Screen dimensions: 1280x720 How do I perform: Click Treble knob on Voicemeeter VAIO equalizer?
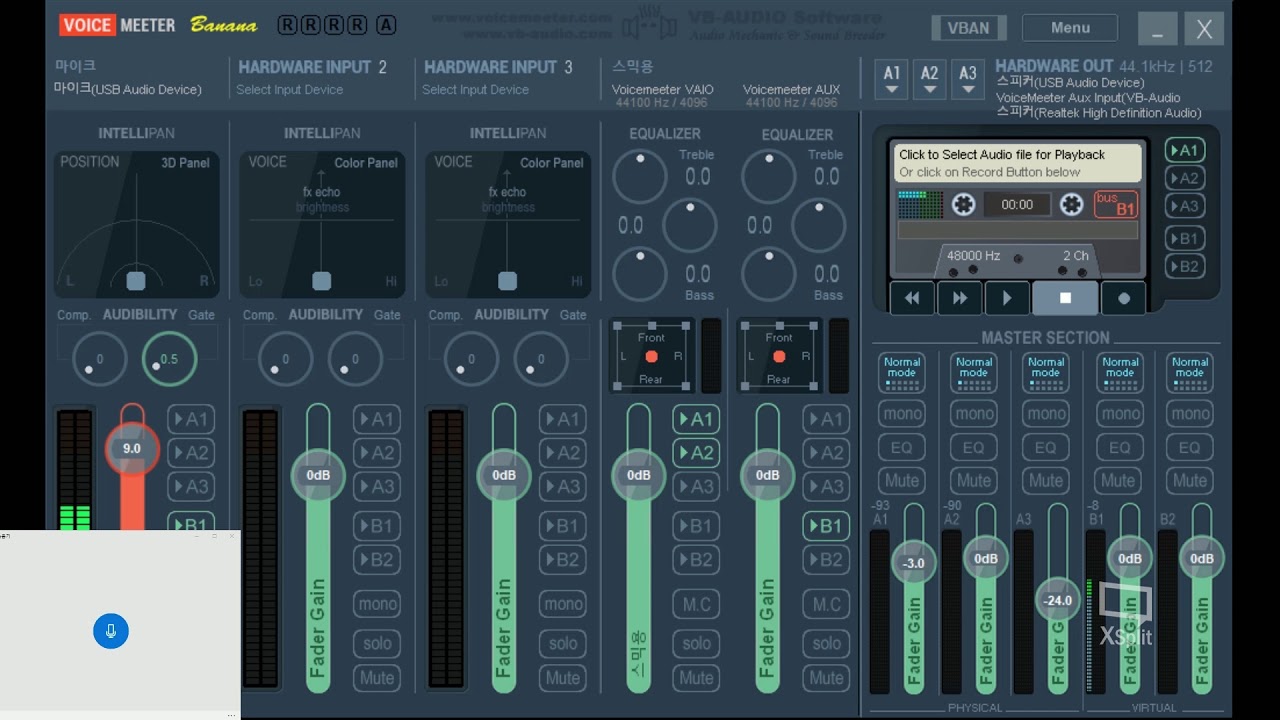tap(640, 177)
